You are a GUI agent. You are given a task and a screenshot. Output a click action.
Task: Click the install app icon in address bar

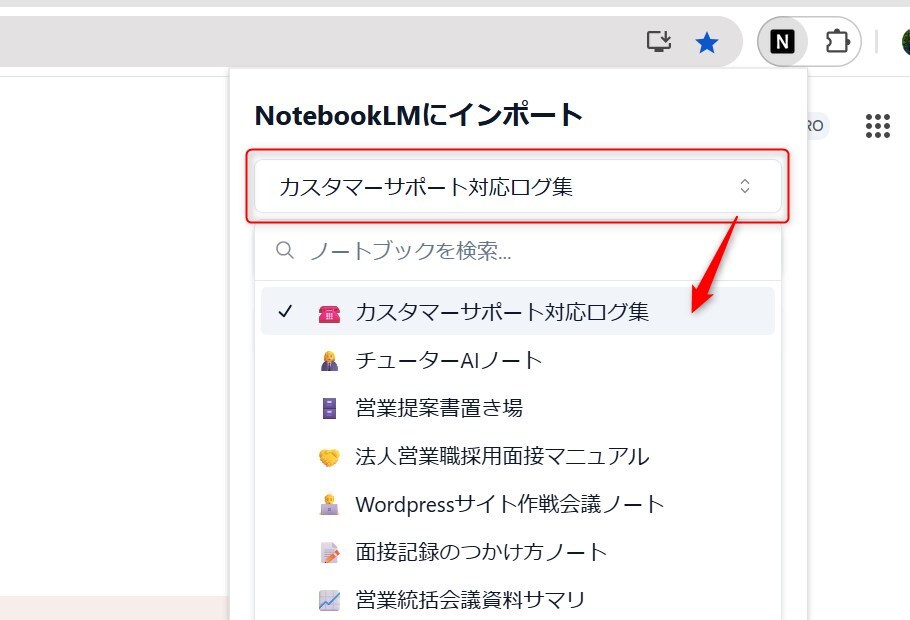[x=659, y=42]
